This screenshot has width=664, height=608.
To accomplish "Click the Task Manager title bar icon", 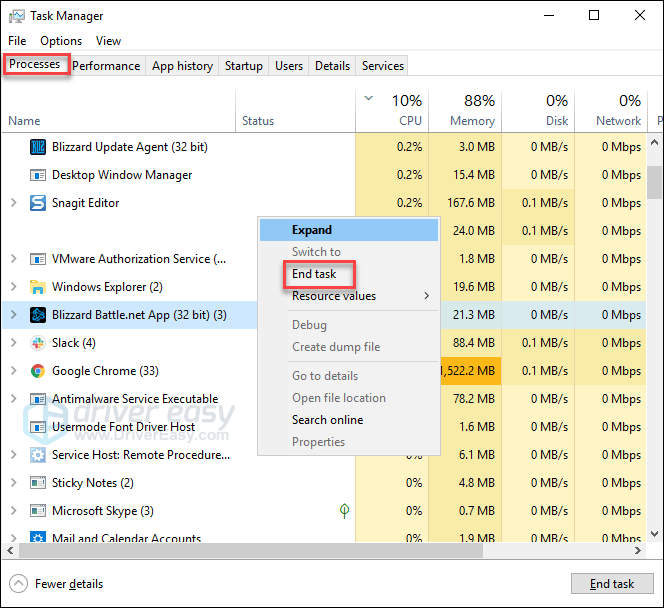I will tap(17, 16).
